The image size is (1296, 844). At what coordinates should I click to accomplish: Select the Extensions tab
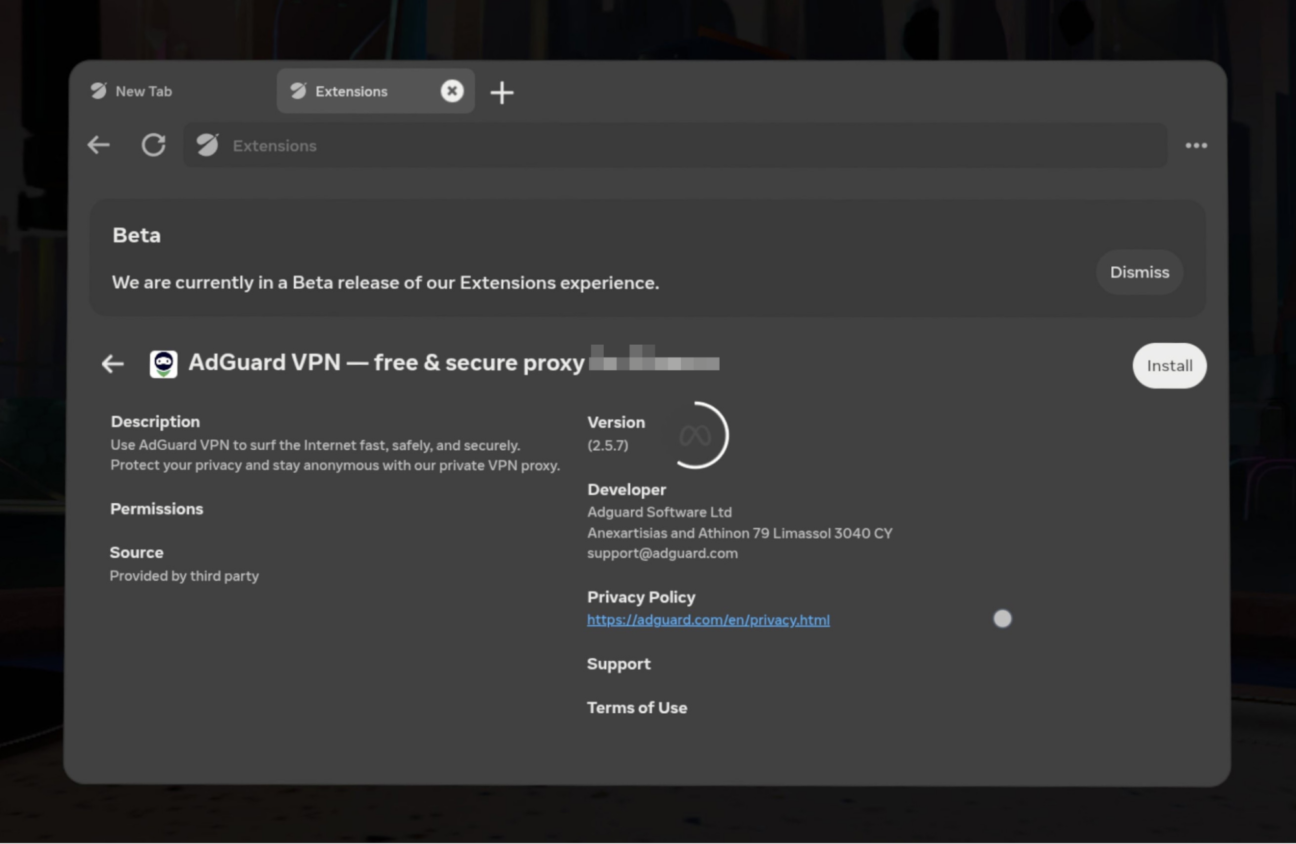coord(350,91)
